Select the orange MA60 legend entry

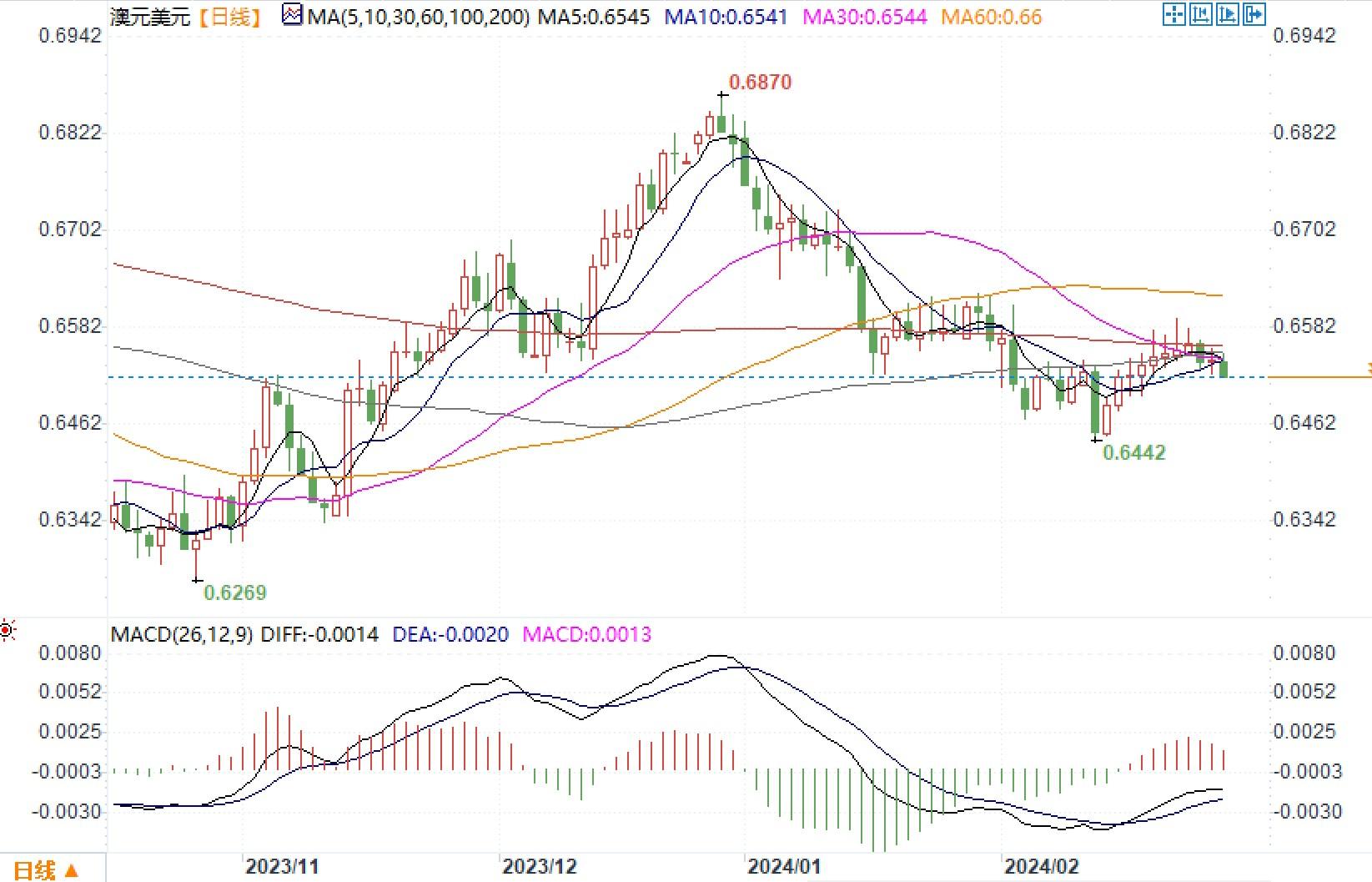coord(991,17)
